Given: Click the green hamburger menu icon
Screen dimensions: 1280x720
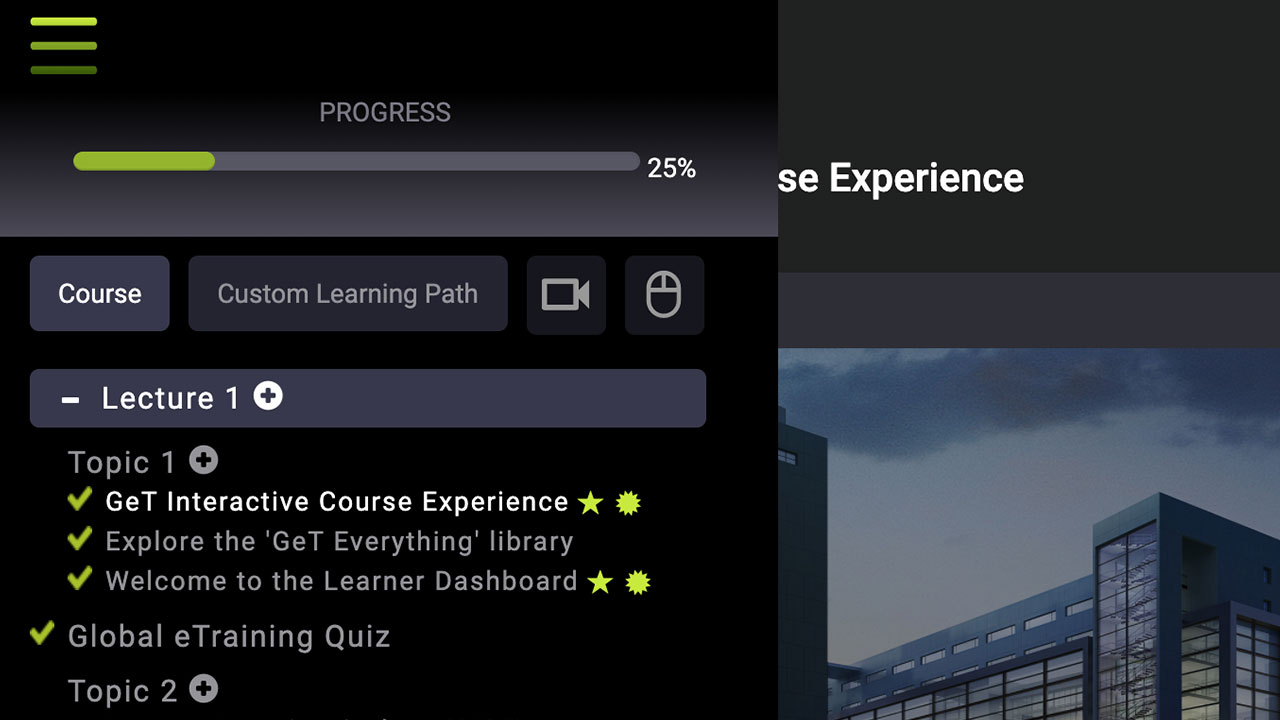Looking at the screenshot, I should coord(63,45).
